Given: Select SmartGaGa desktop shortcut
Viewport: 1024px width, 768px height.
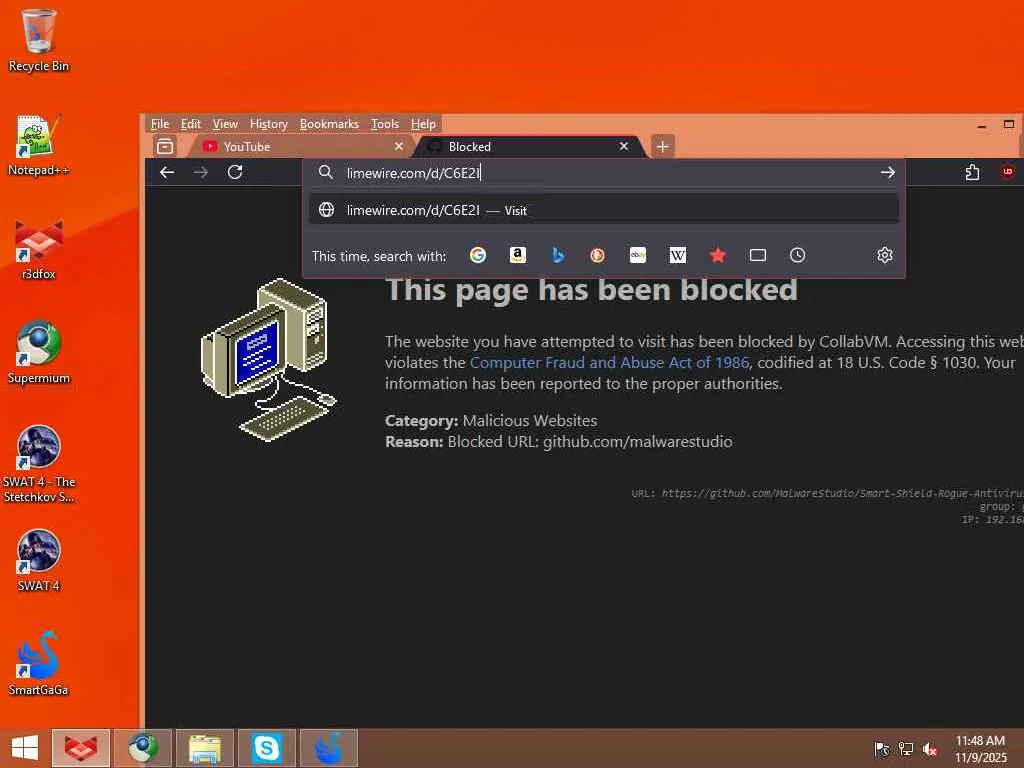Looking at the screenshot, I should pos(39,664).
